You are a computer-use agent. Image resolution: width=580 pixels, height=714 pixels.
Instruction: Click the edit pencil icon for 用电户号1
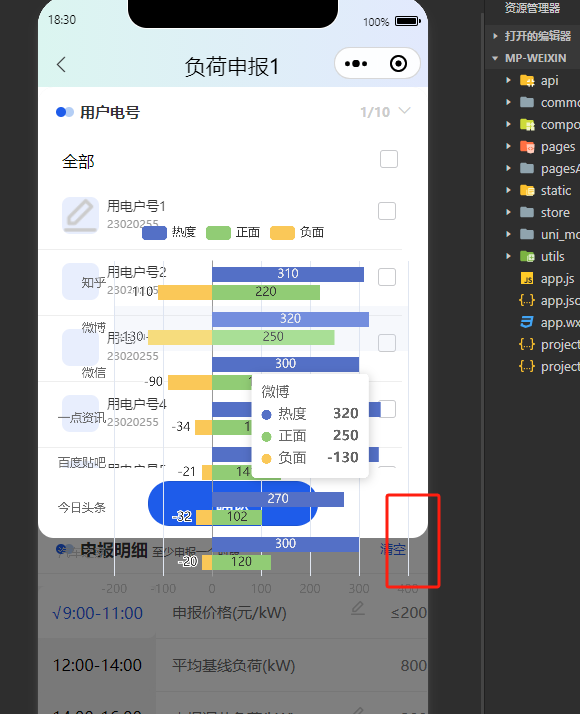coord(81,215)
